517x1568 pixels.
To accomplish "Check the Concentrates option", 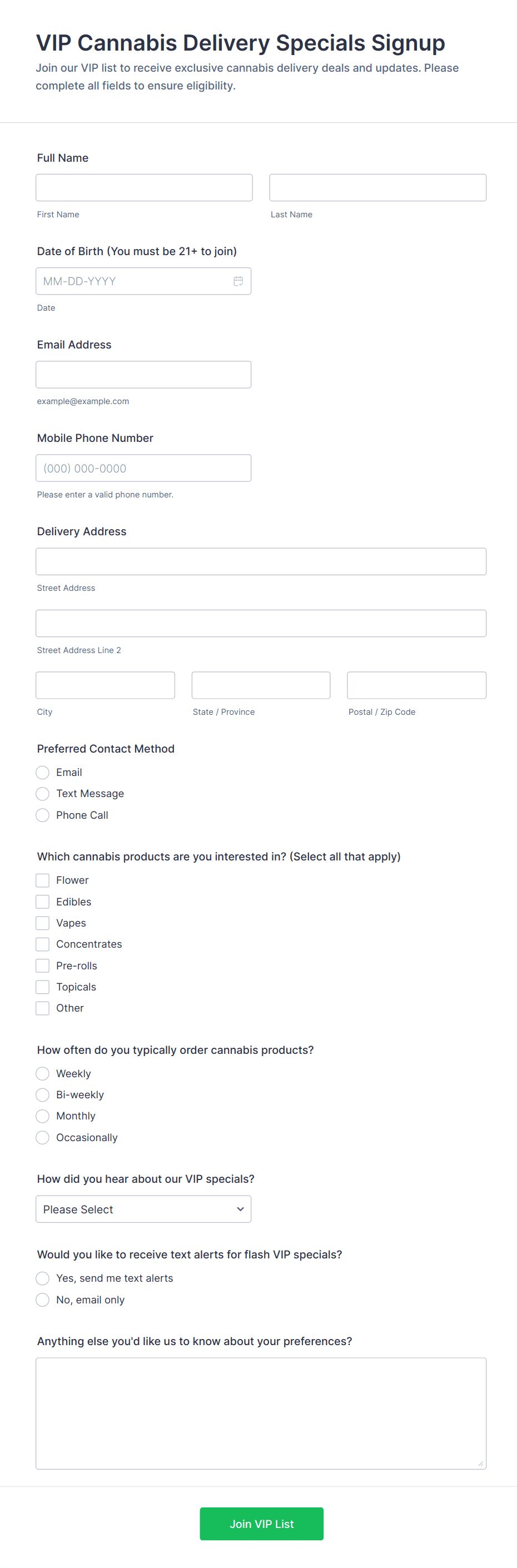I will click(x=43, y=944).
